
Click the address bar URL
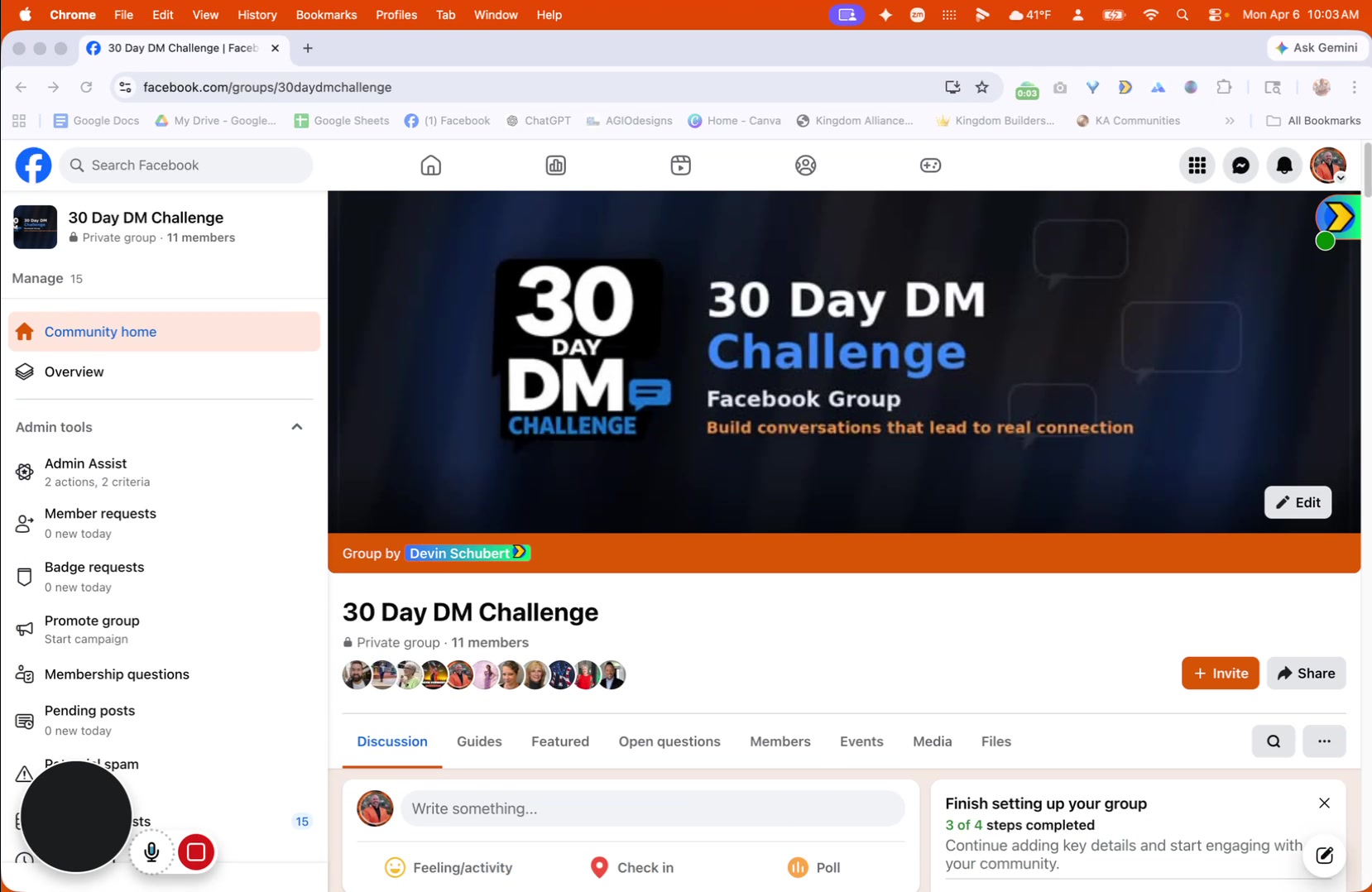(x=267, y=87)
